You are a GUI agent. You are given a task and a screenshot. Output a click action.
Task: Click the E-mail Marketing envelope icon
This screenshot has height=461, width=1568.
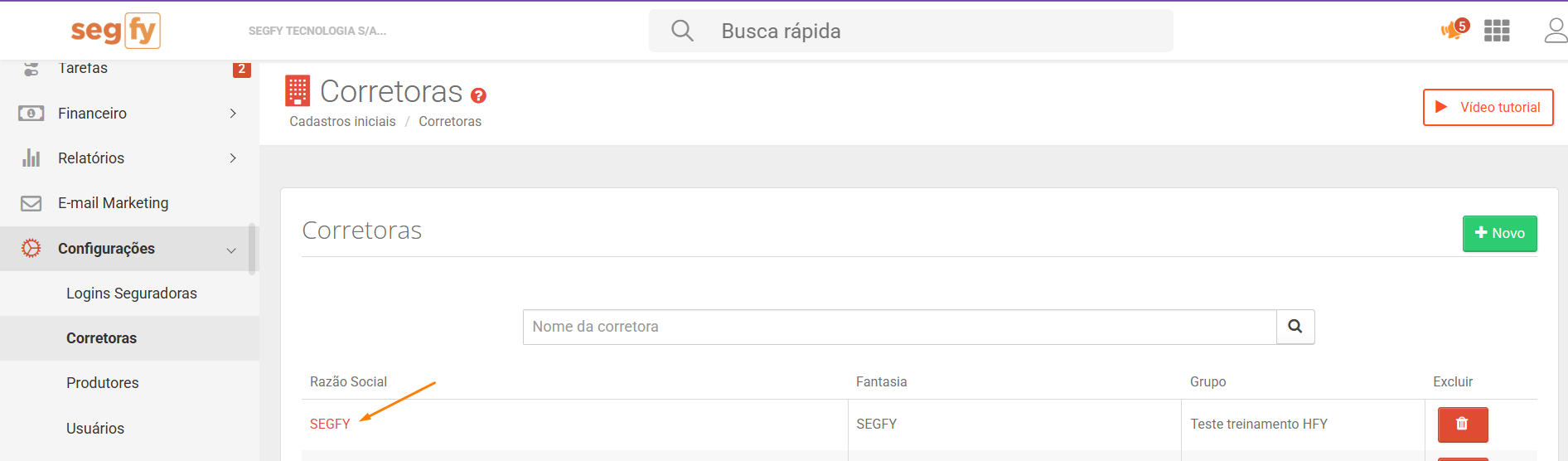point(31,203)
